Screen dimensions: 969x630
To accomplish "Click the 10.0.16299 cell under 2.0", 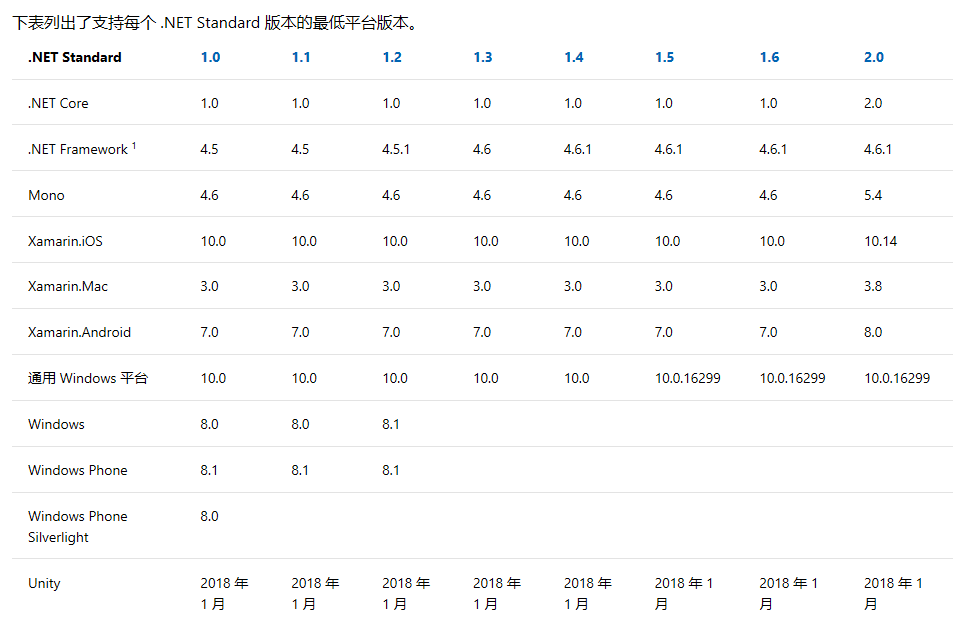I will [897, 378].
